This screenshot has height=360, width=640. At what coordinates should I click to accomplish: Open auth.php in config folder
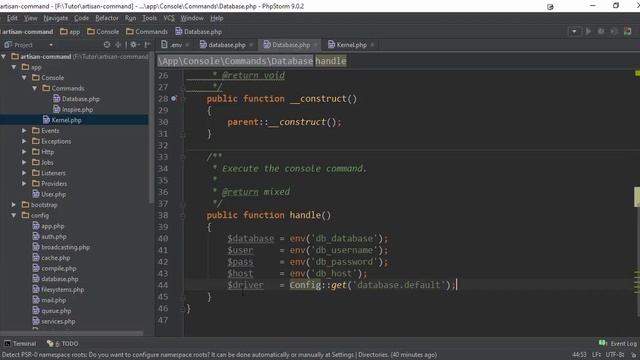point(49,237)
